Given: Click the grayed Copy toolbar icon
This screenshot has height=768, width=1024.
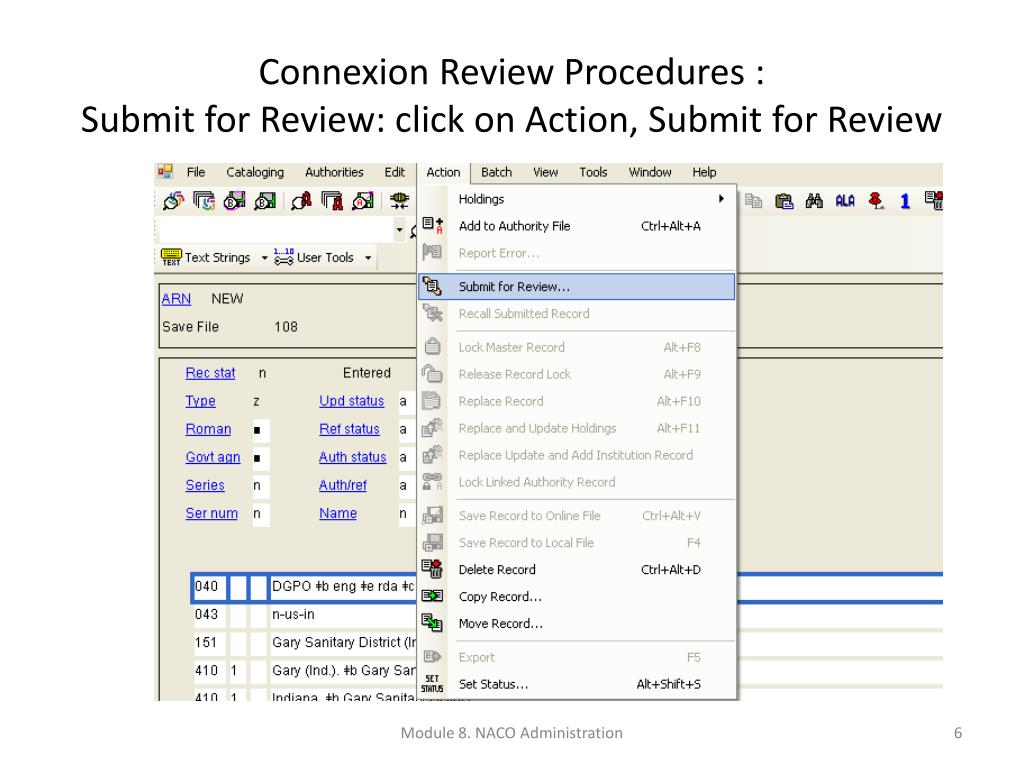Looking at the screenshot, I should tap(754, 201).
